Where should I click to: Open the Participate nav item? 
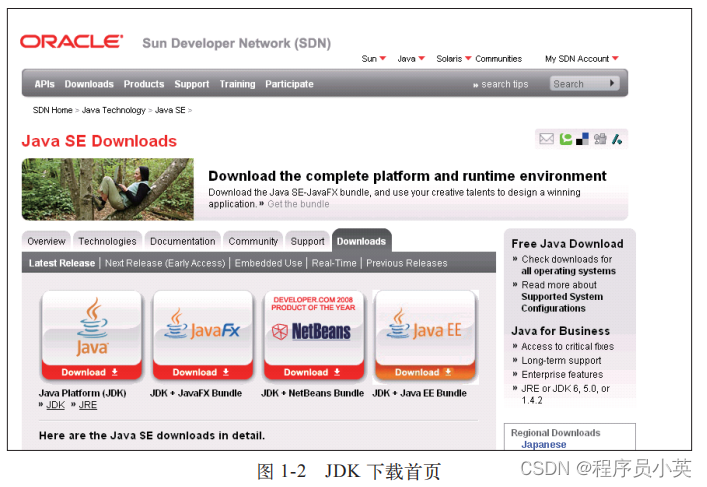289,84
